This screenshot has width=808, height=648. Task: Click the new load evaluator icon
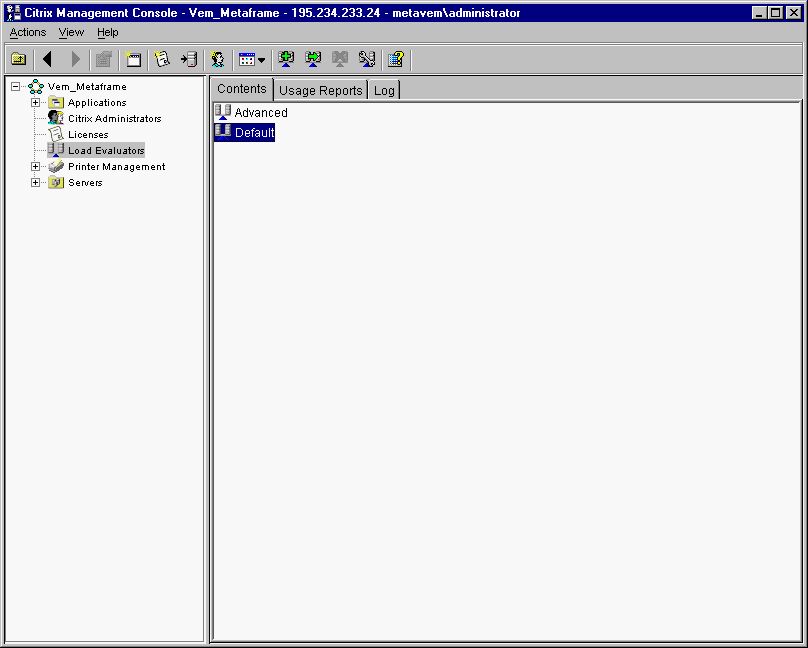point(286,59)
